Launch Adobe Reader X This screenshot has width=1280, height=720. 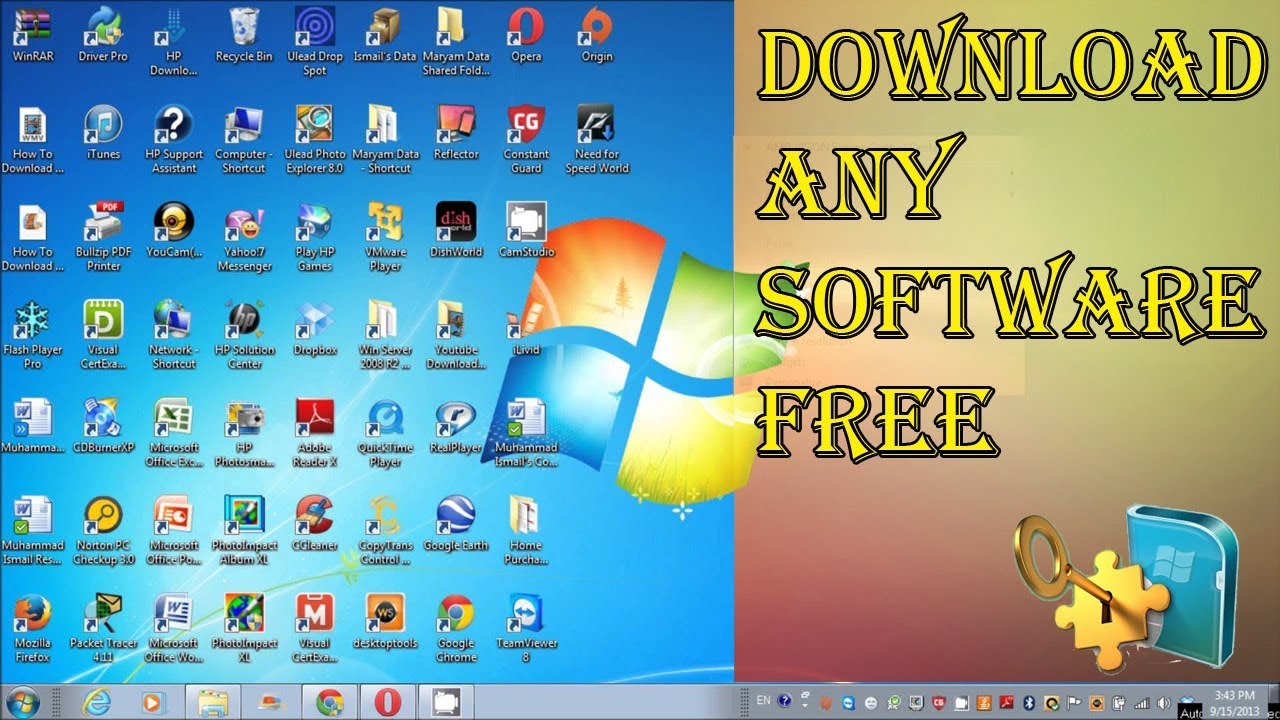click(x=315, y=433)
